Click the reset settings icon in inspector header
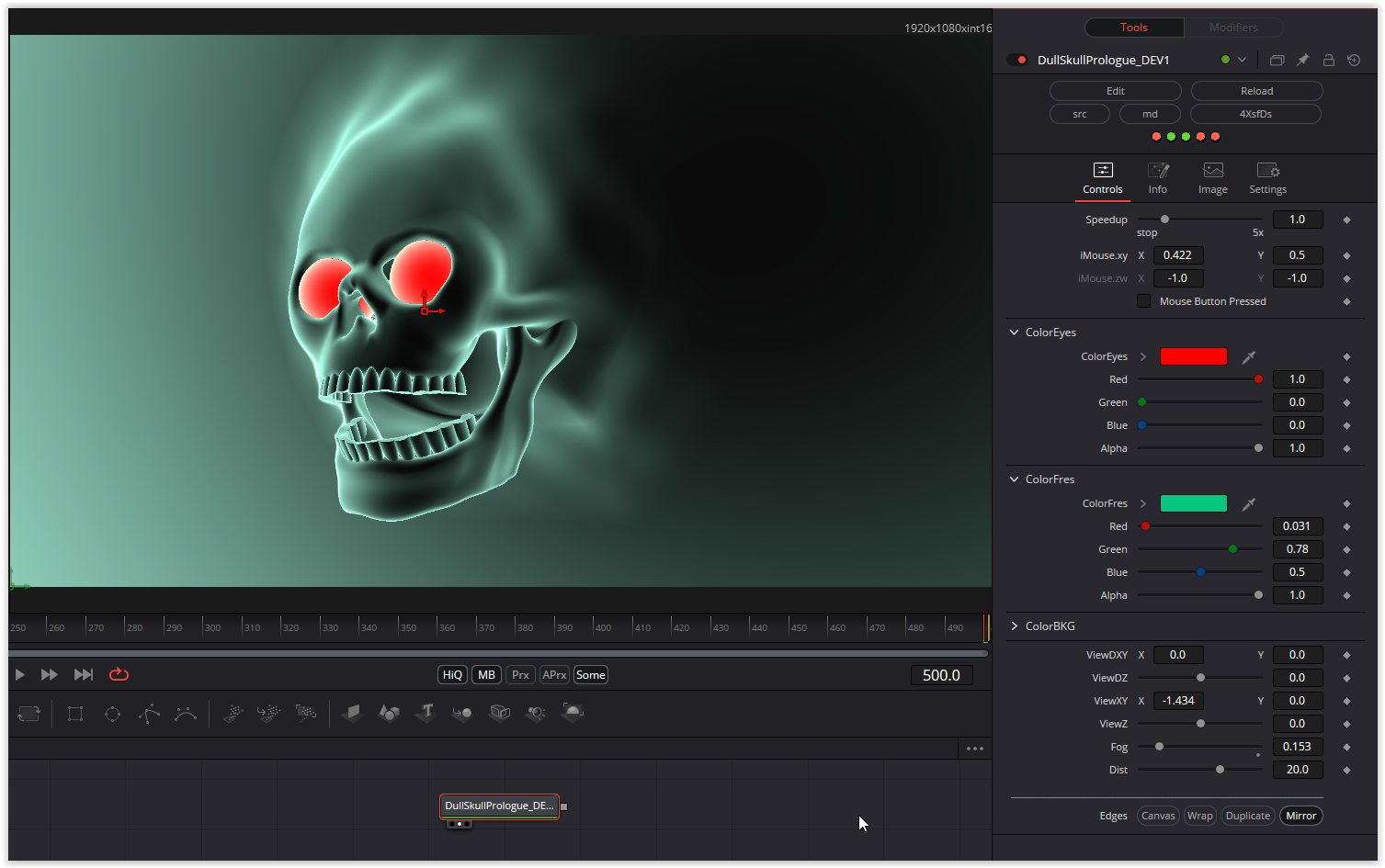1385x868 pixels. pyautogui.click(x=1354, y=61)
